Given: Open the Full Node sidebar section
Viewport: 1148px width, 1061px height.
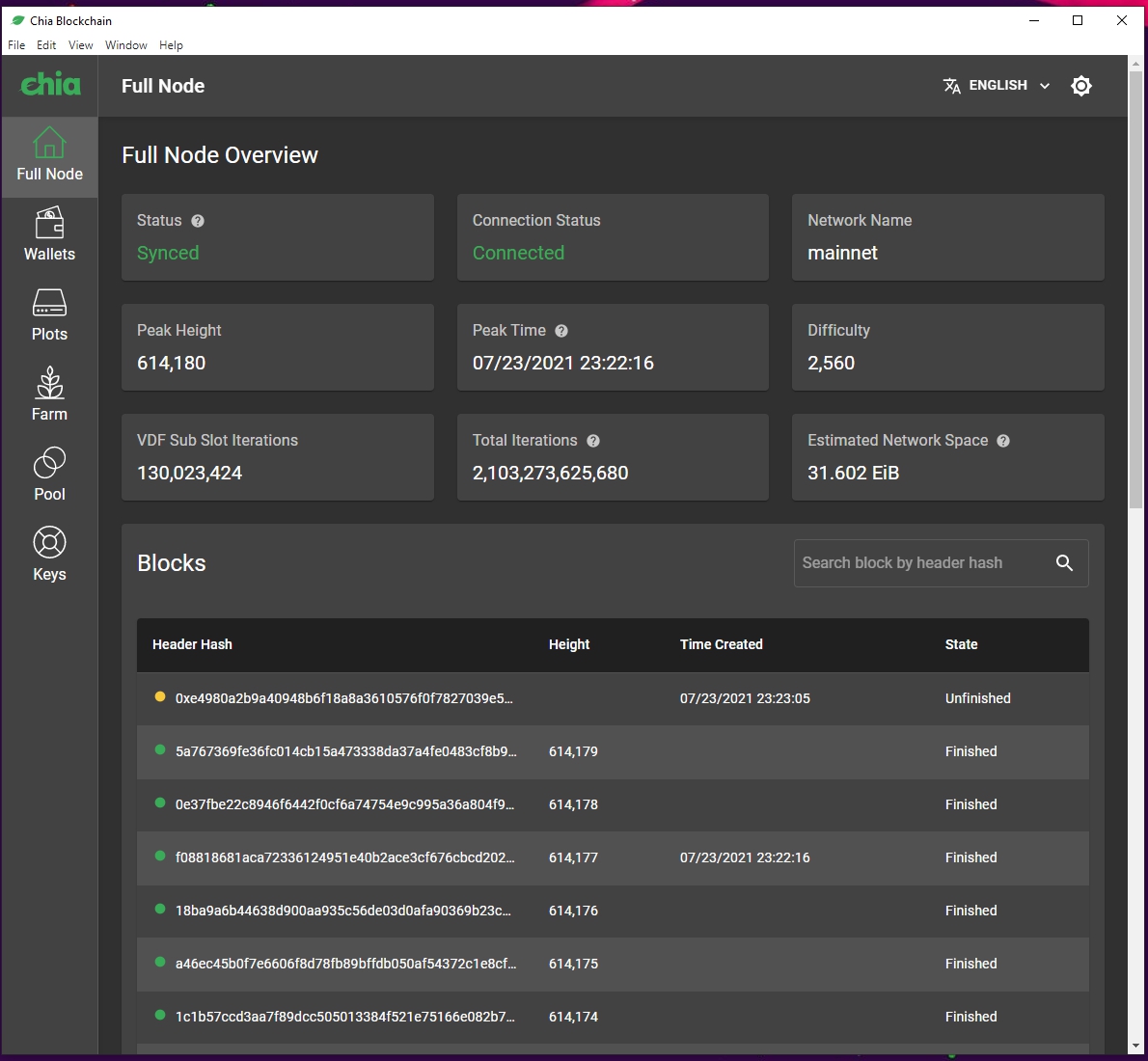Looking at the screenshot, I should click(x=50, y=156).
